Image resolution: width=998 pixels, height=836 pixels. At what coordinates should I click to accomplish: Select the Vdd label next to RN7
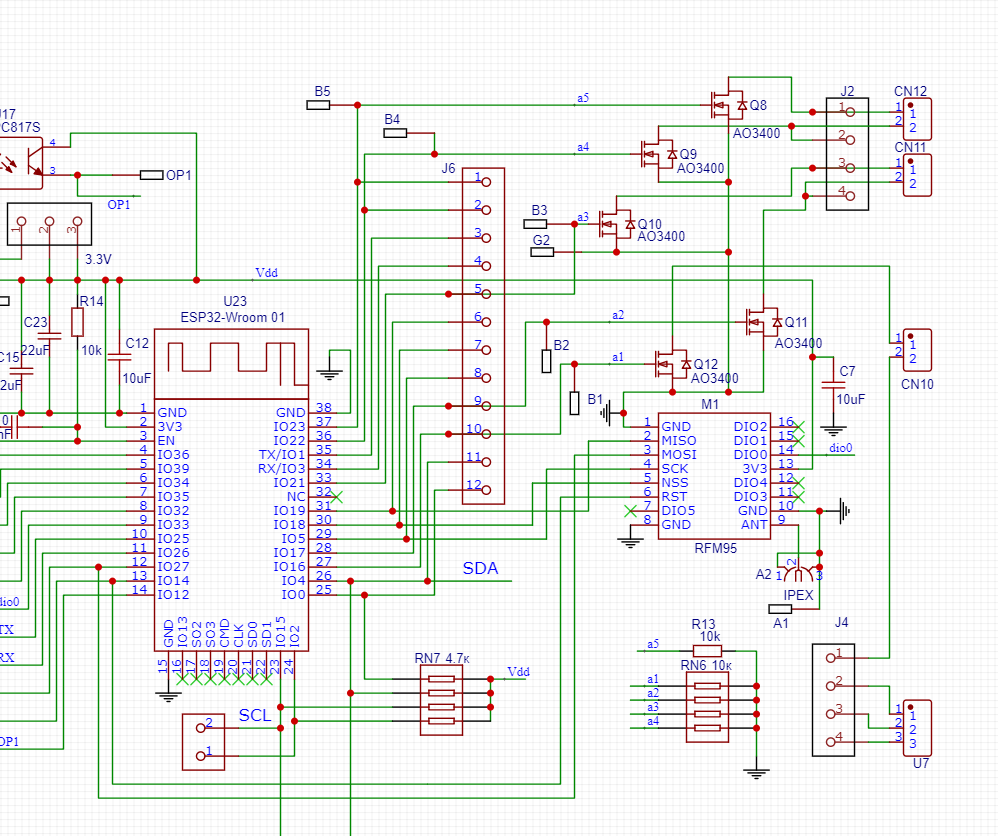(518, 672)
